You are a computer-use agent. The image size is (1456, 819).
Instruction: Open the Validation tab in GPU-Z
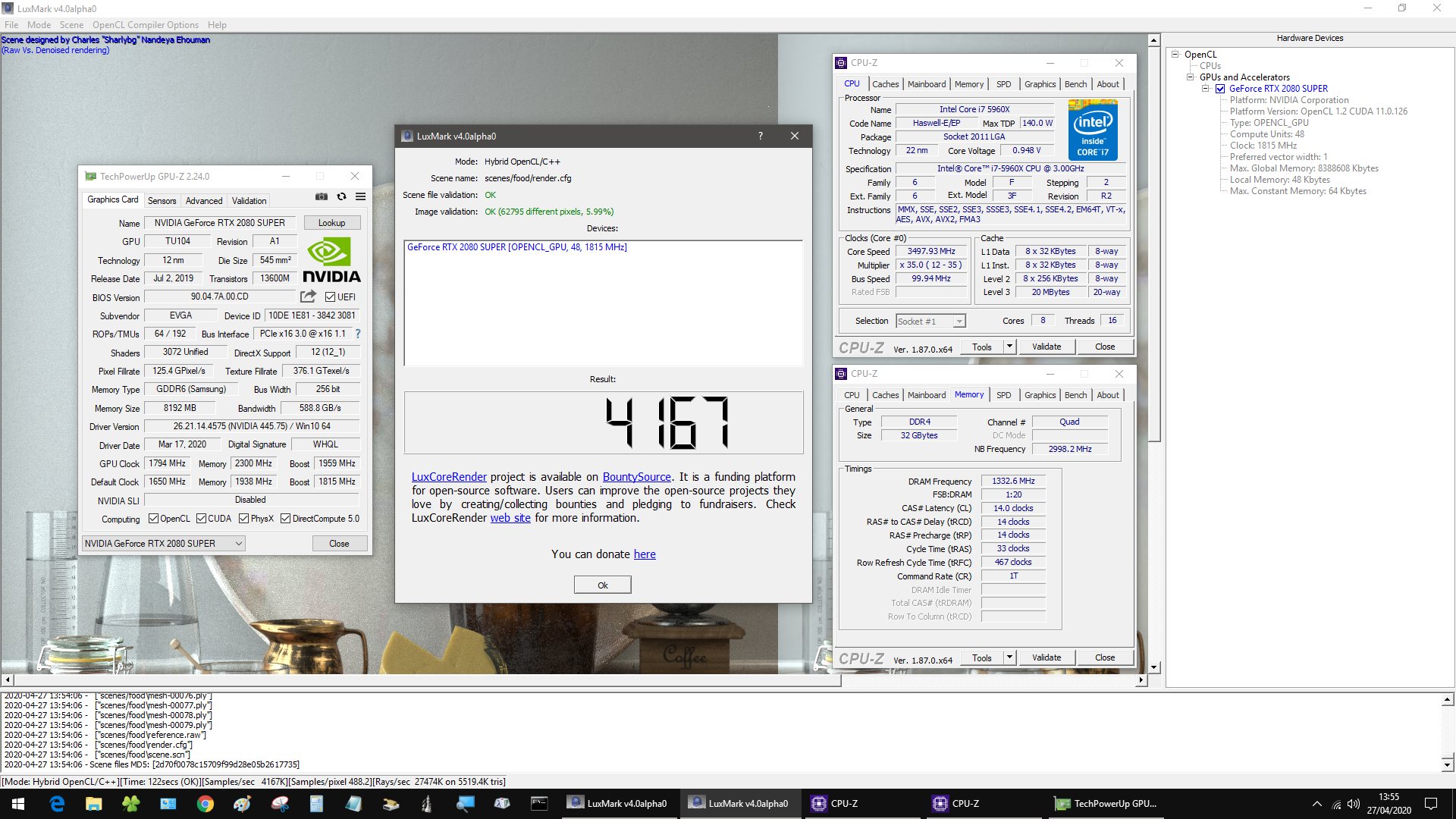pos(249,201)
